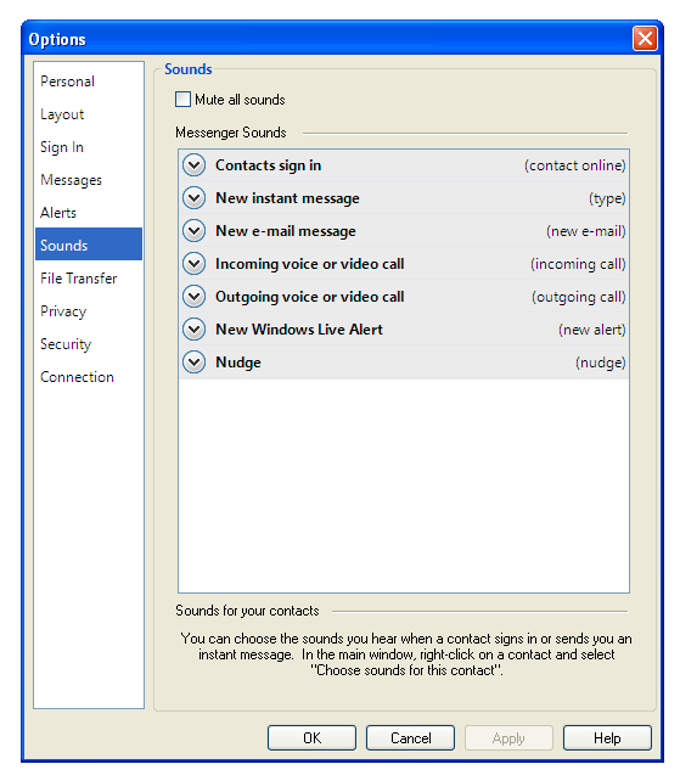Click the Contacts sign in text
The image size is (680, 781).
point(268,165)
